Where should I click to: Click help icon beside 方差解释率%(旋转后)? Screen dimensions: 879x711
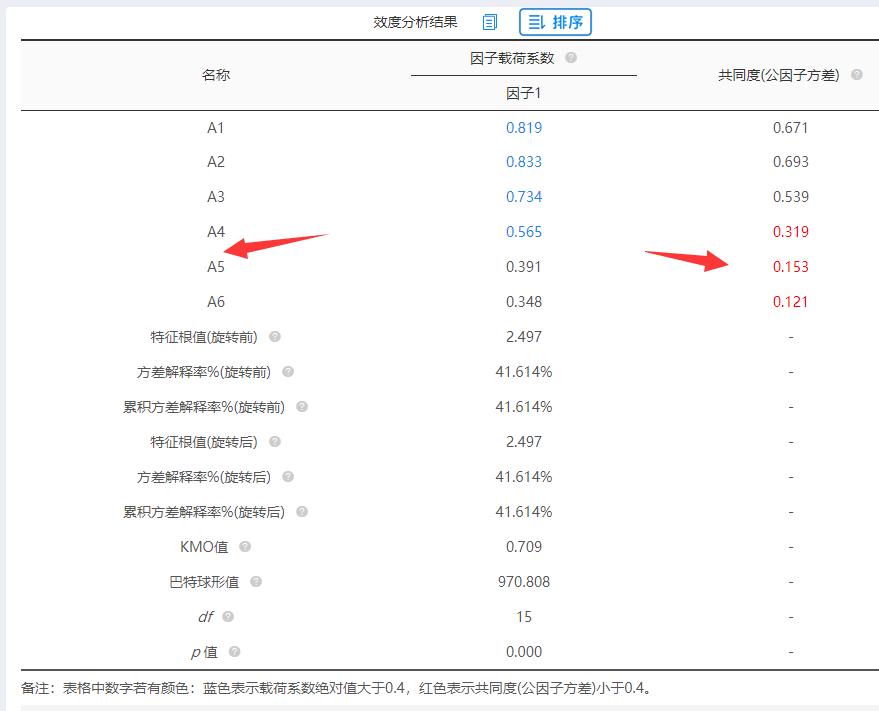pos(288,477)
